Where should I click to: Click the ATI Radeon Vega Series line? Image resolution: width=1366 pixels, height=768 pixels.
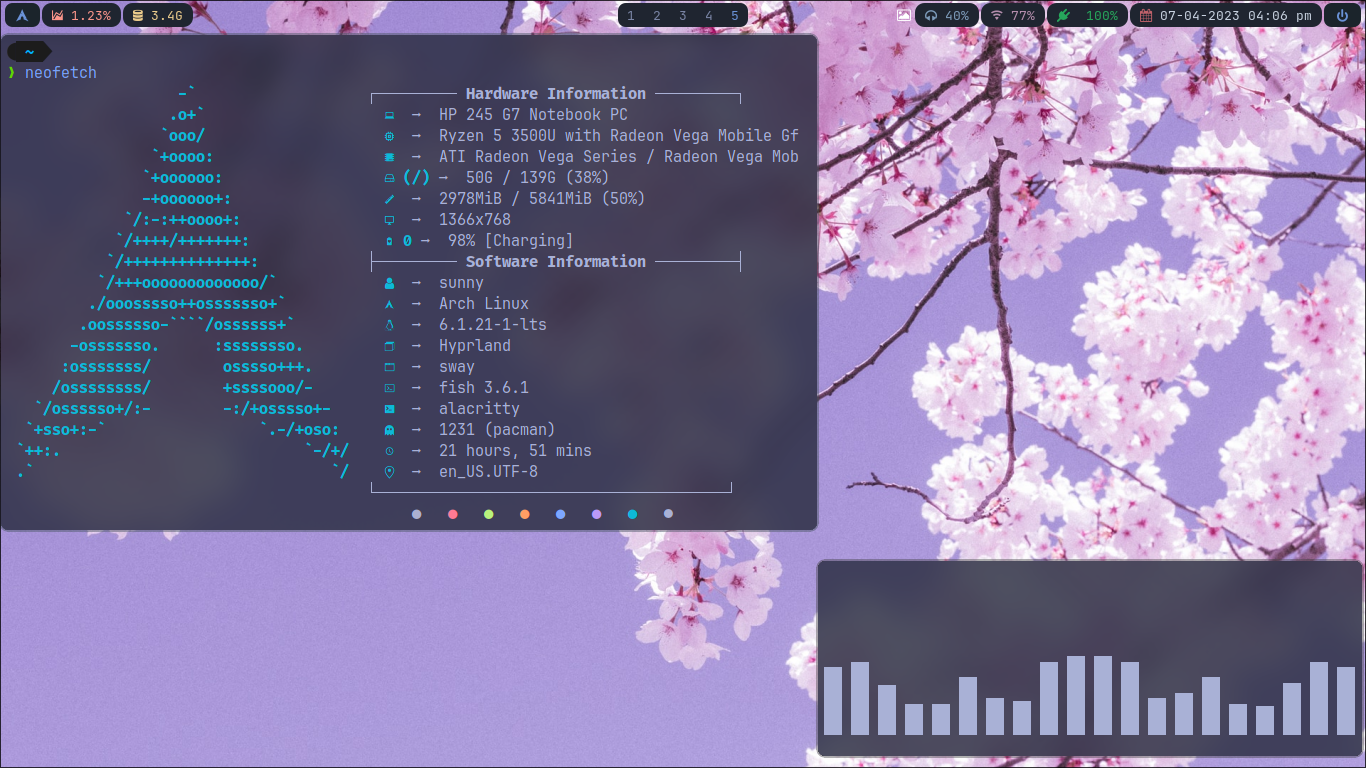tap(619, 157)
